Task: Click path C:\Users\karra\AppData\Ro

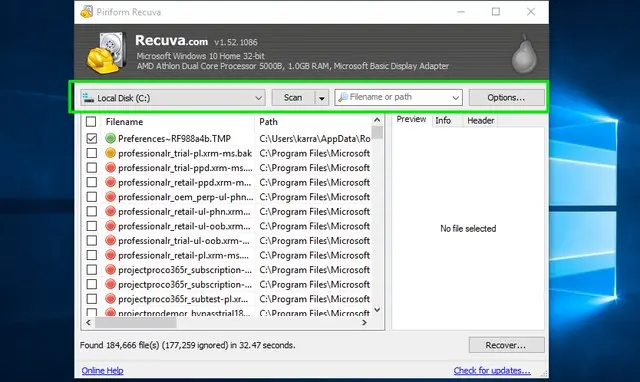Action: (x=315, y=139)
